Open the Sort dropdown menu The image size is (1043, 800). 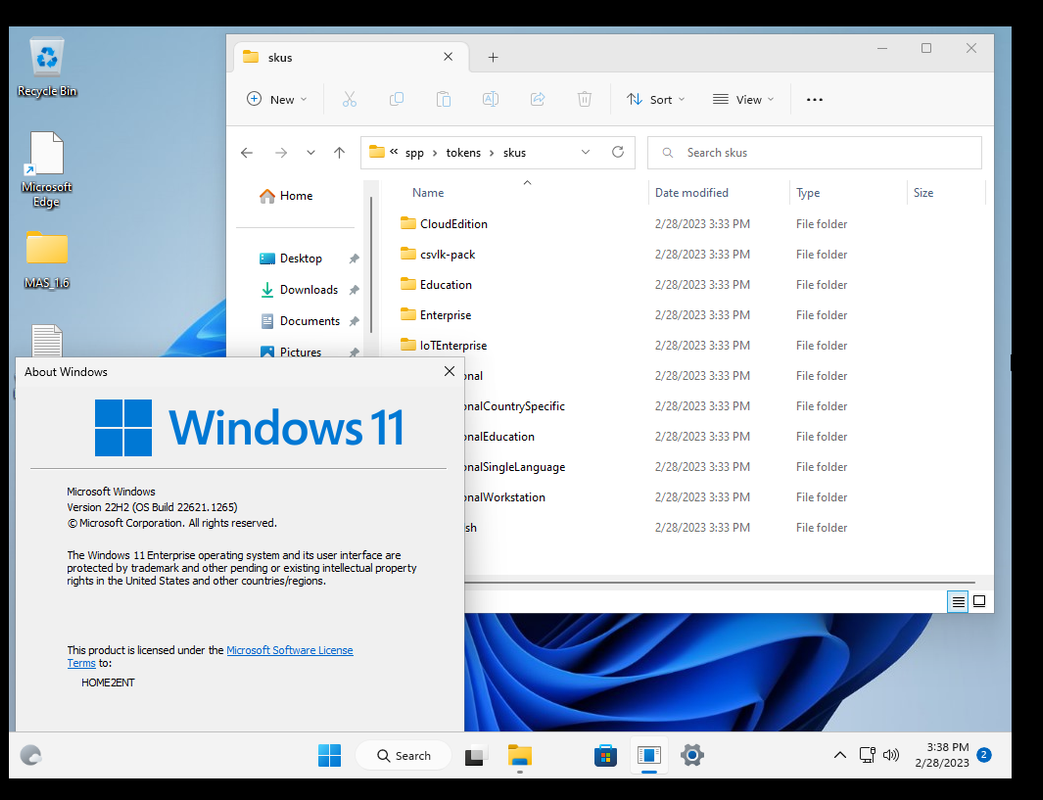(x=656, y=100)
